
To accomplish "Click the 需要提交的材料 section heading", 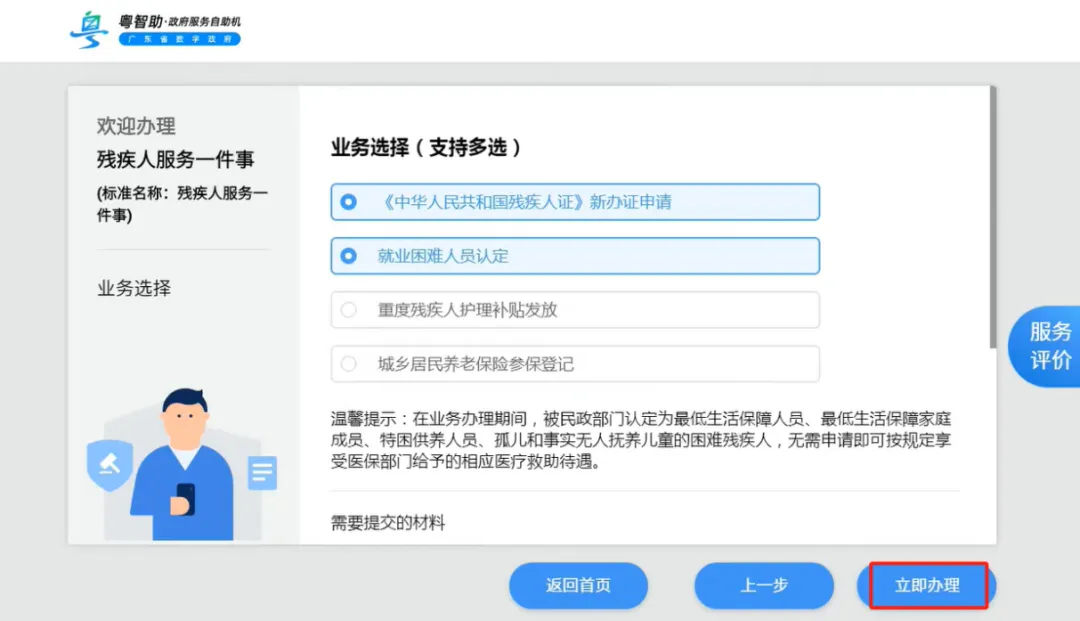I will 388,523.
